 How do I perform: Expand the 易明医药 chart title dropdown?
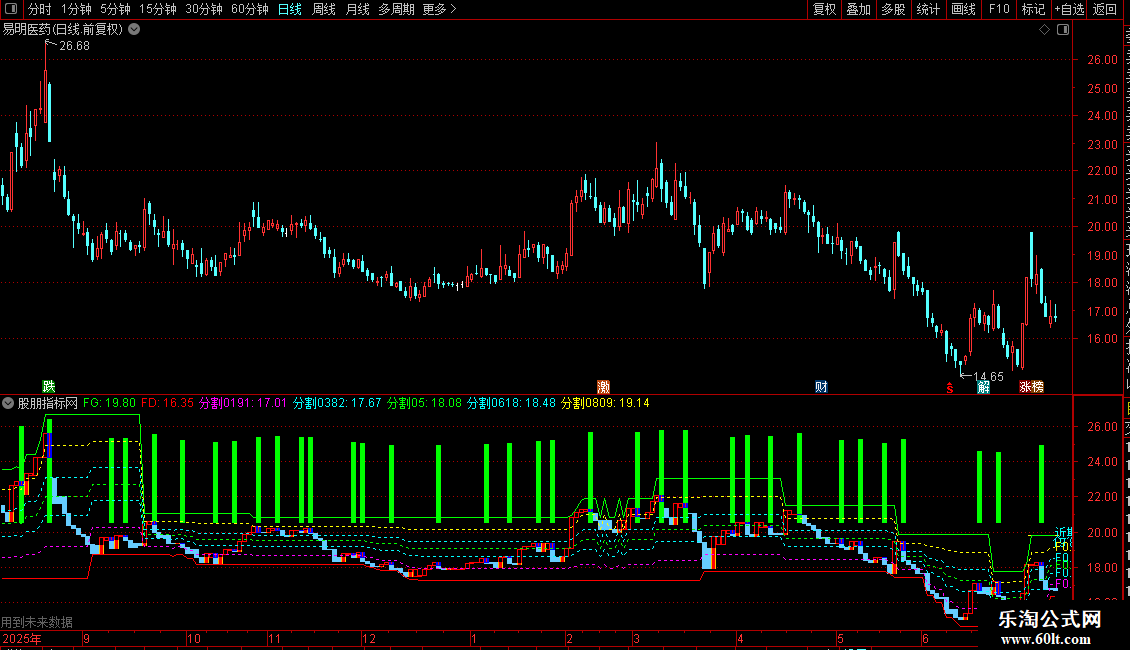point(134,30)
